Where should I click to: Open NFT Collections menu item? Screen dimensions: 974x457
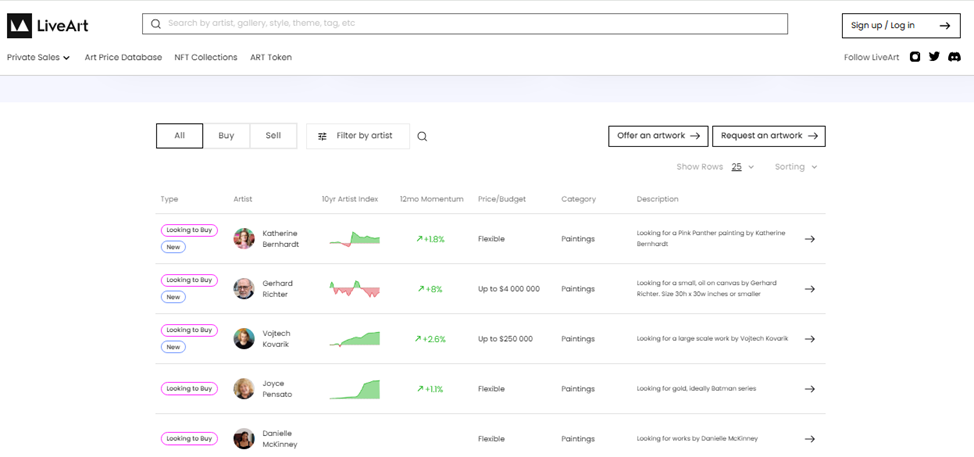click(x=206, y=58)
